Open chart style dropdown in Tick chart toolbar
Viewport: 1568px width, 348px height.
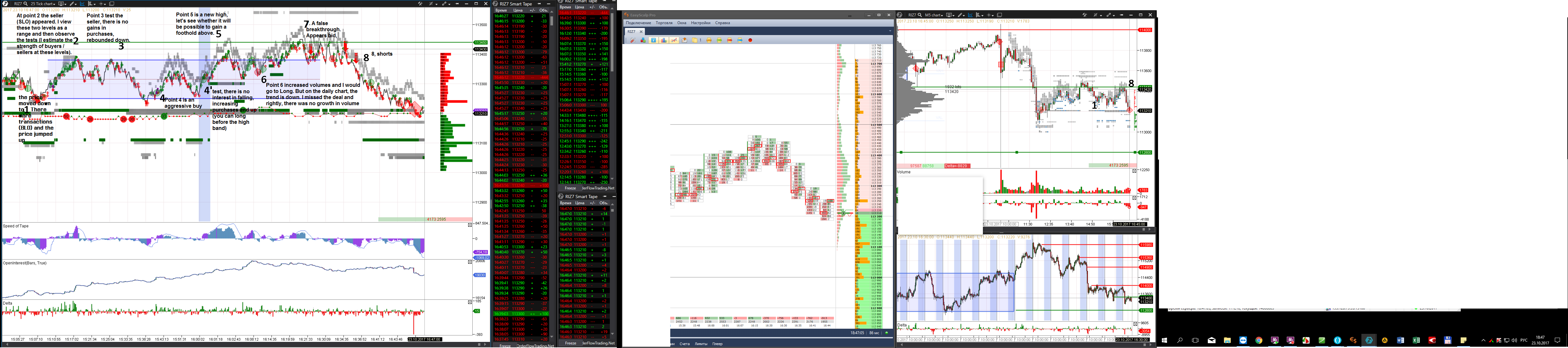92,4
